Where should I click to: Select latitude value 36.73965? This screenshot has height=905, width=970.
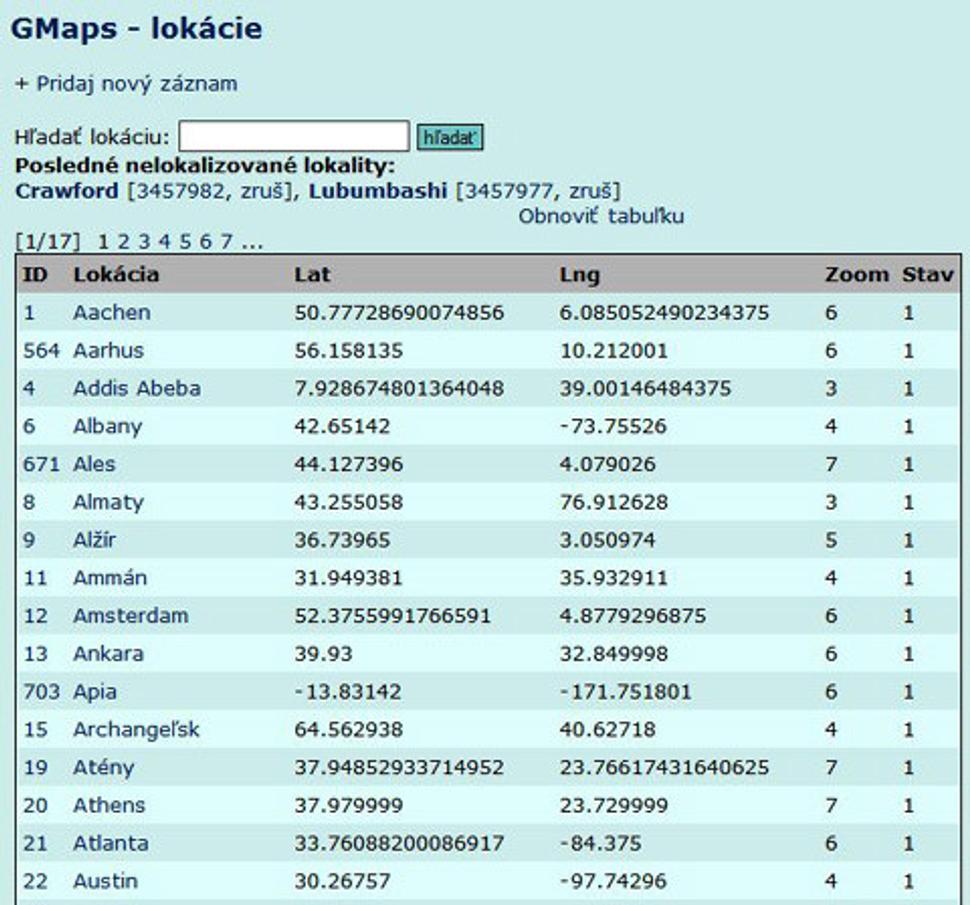pyautogui.click(x=342, y=540)
